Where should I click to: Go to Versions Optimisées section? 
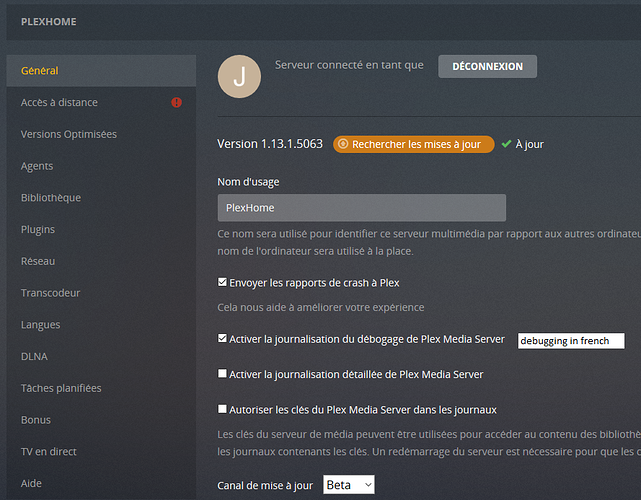[x=101, y=134]
